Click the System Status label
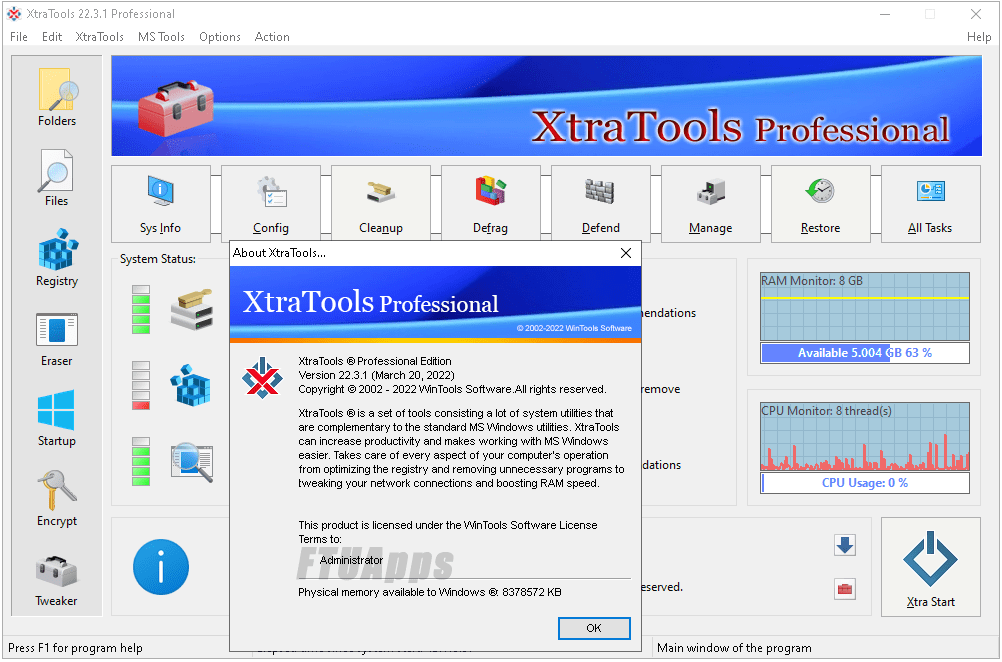The image size is (1002, 662). click(x=158, y=259)
